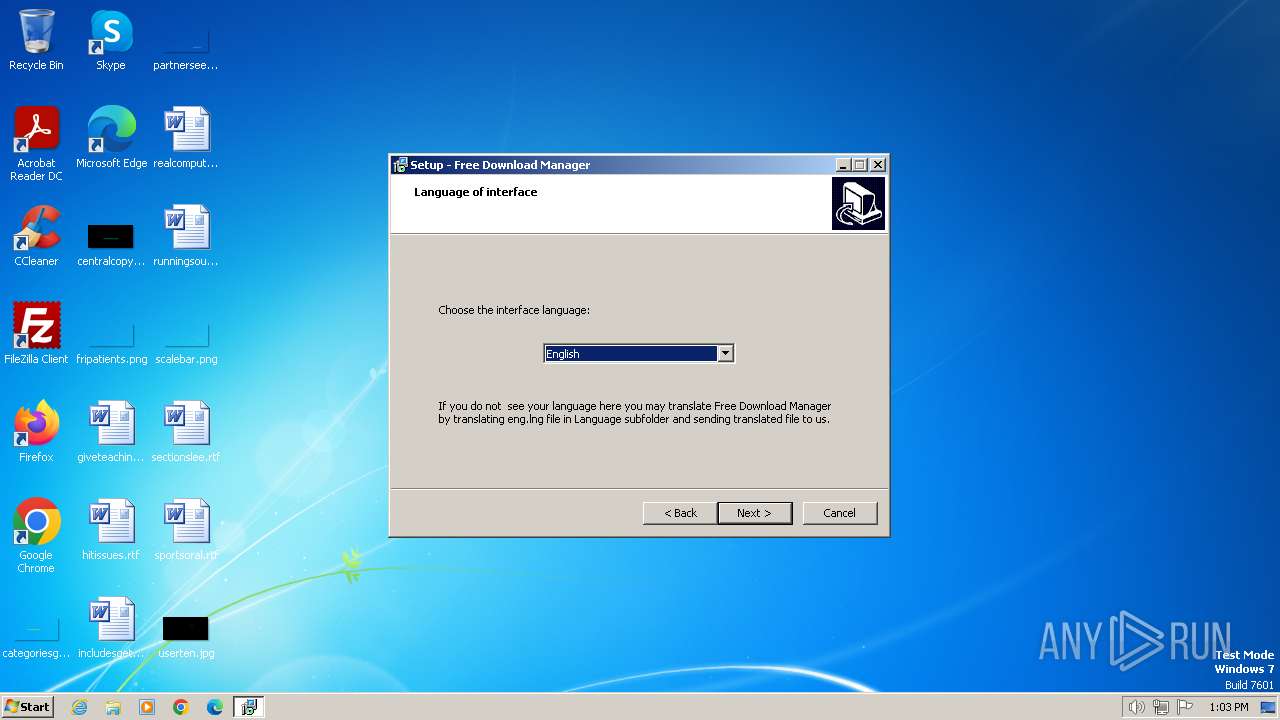
Task: Open the Action Center flag icon
Action: [1186, 707]
